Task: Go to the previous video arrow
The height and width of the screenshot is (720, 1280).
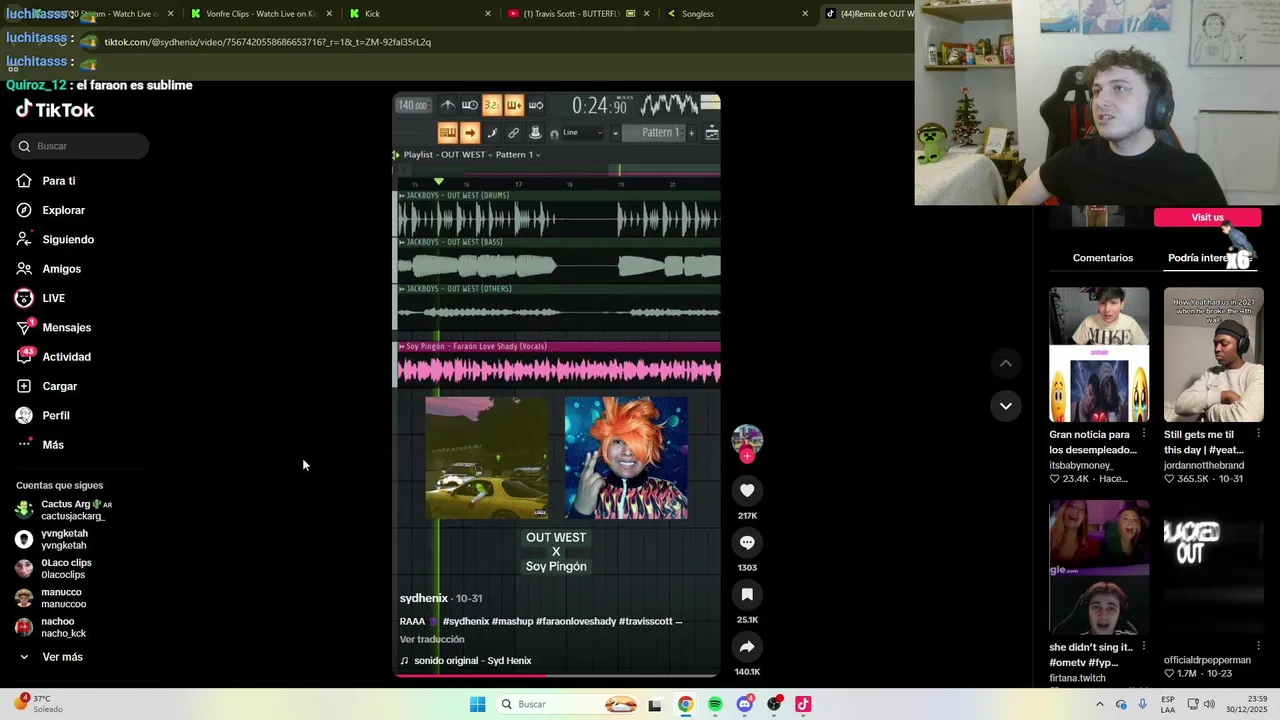Action: pos(1006,363)
